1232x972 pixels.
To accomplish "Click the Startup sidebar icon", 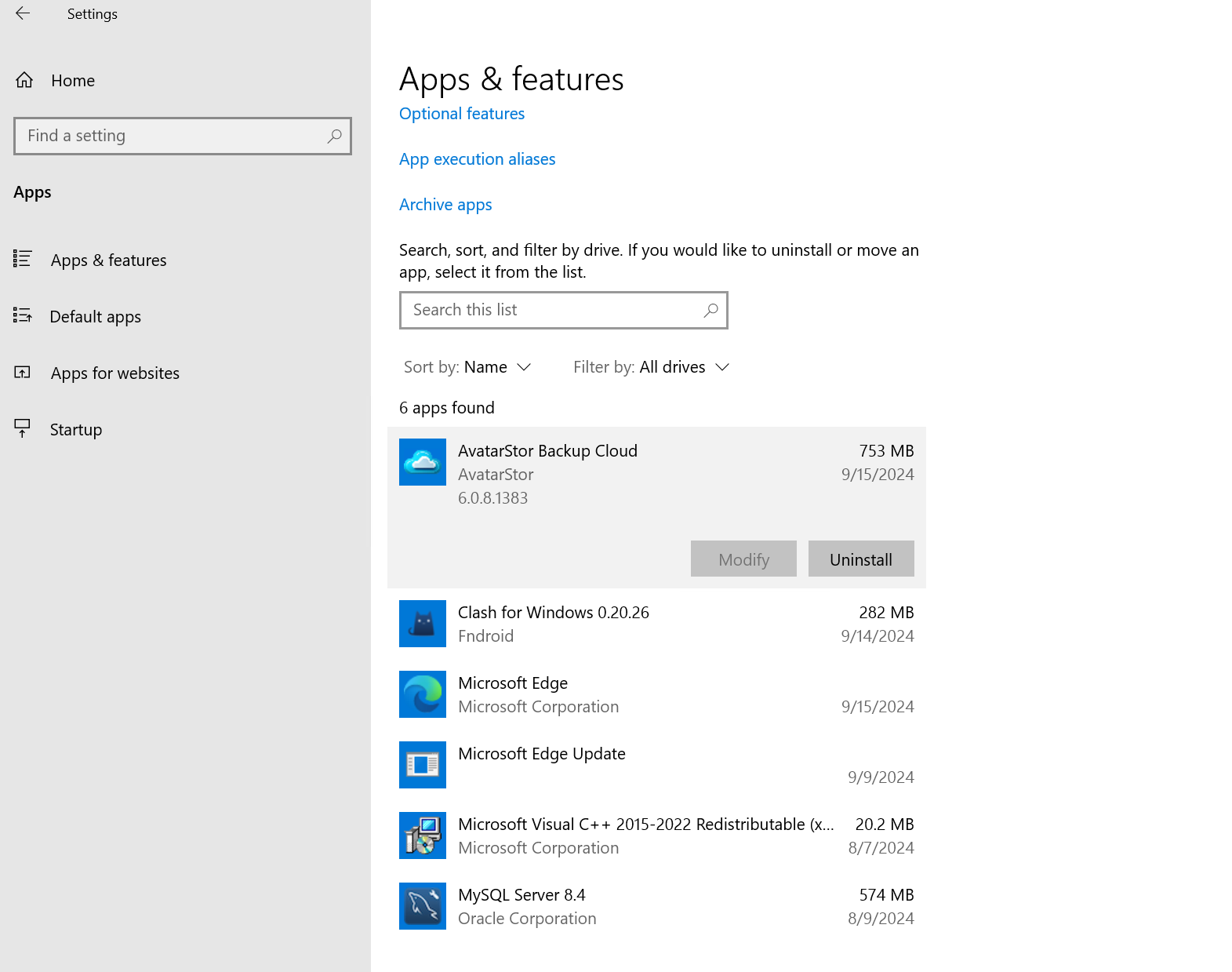I will (x=22, y=428).
